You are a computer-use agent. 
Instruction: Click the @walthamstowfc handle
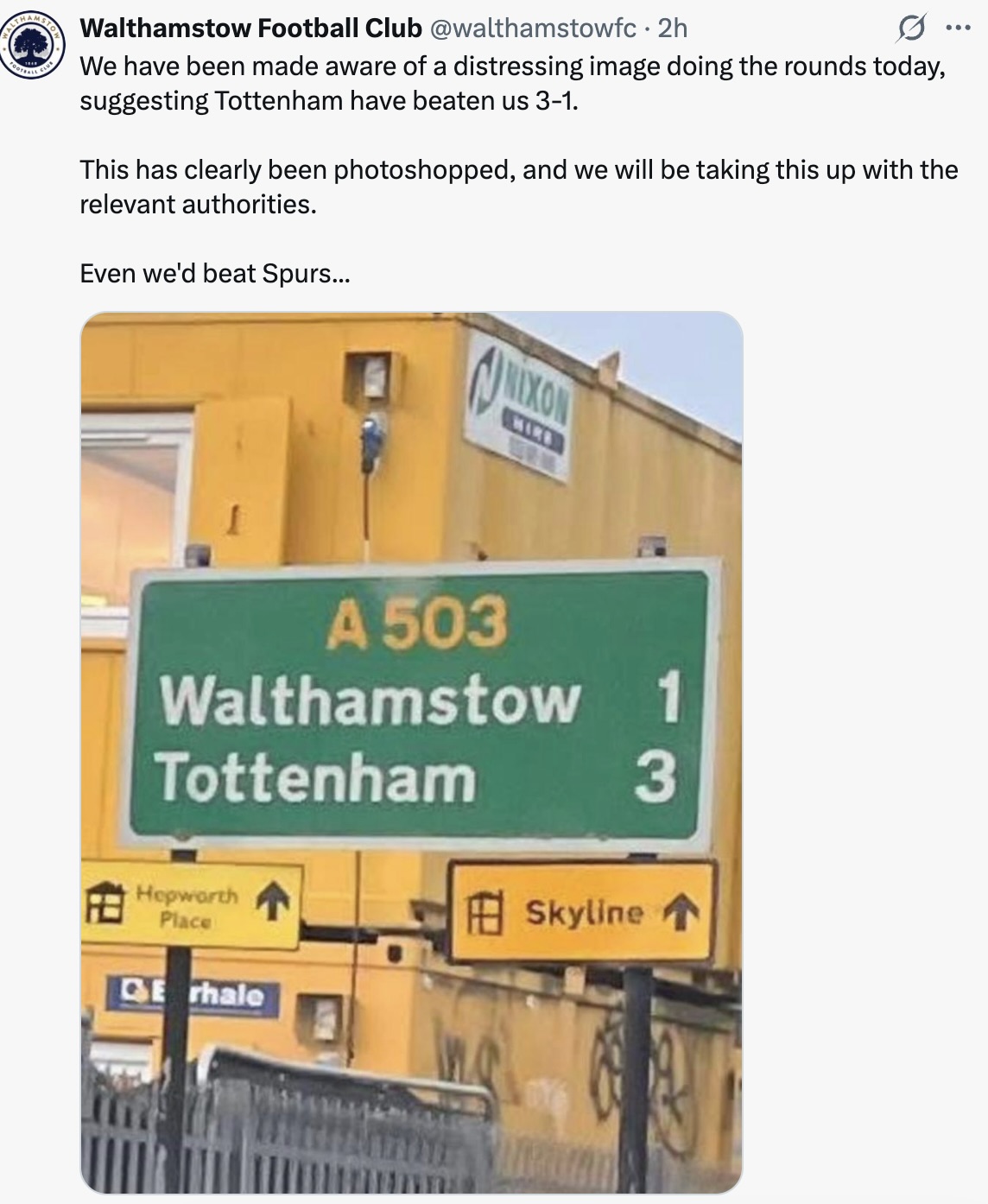click(x=532, y=29)
